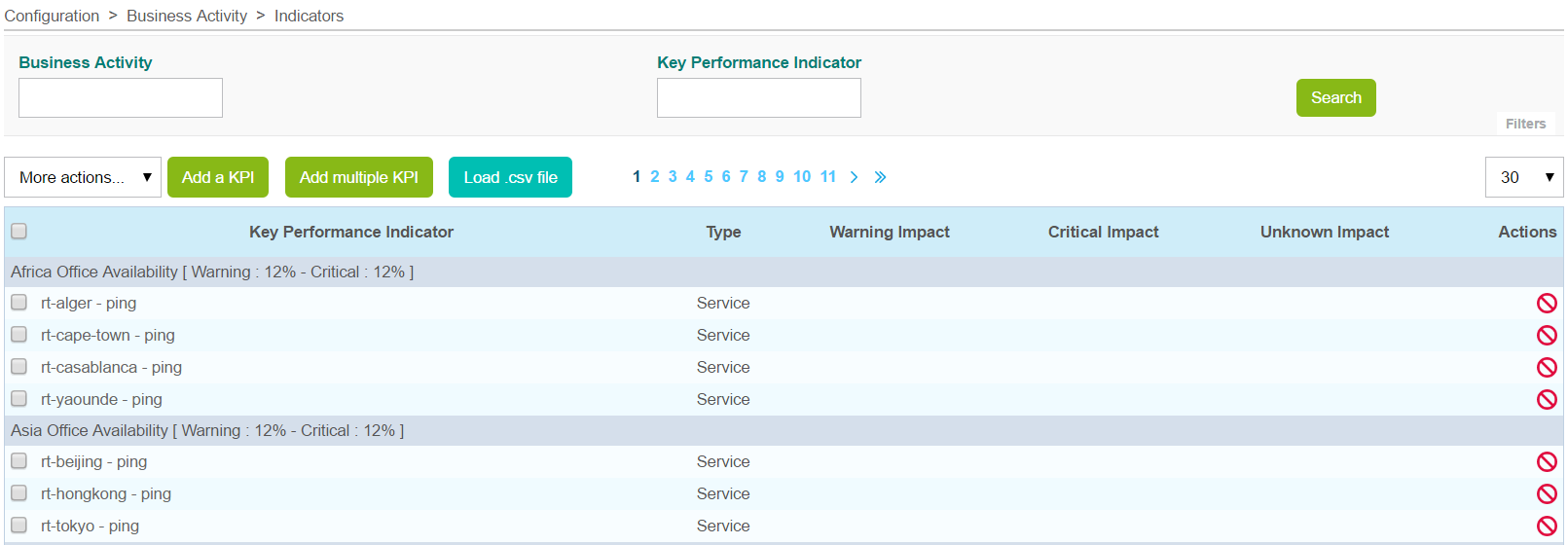1568x545 pixels.
Task: Check the rt-alger - ping checkbox
Action: coord(18,303)
